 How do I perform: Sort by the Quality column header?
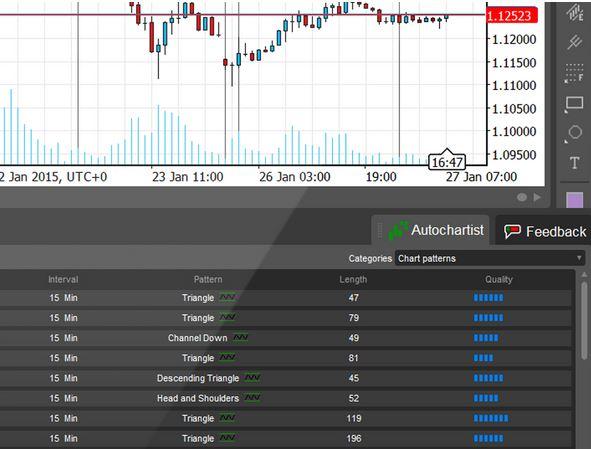point(499,279)
